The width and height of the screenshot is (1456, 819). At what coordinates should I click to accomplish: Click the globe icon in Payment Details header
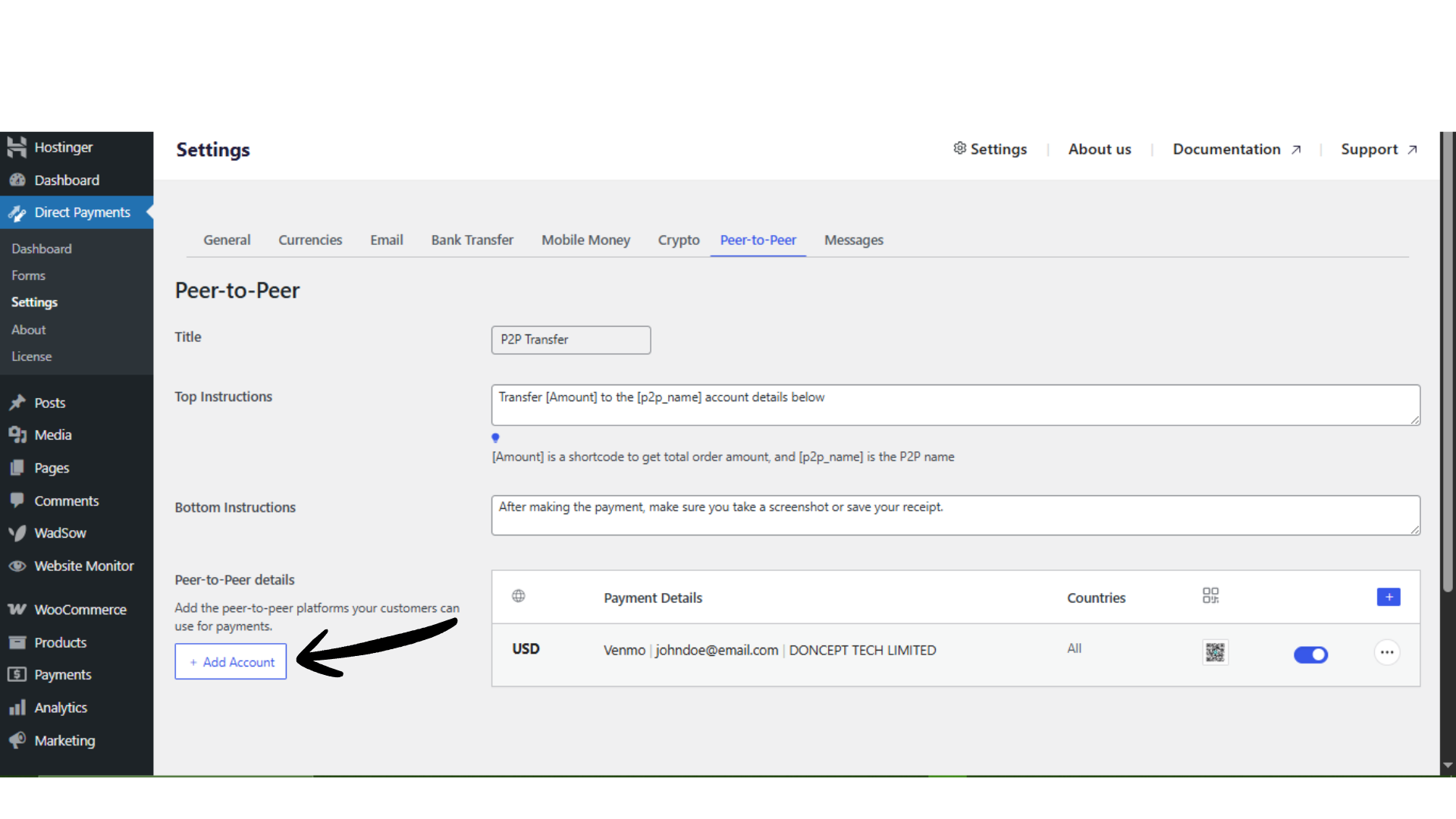click(519, 596)
